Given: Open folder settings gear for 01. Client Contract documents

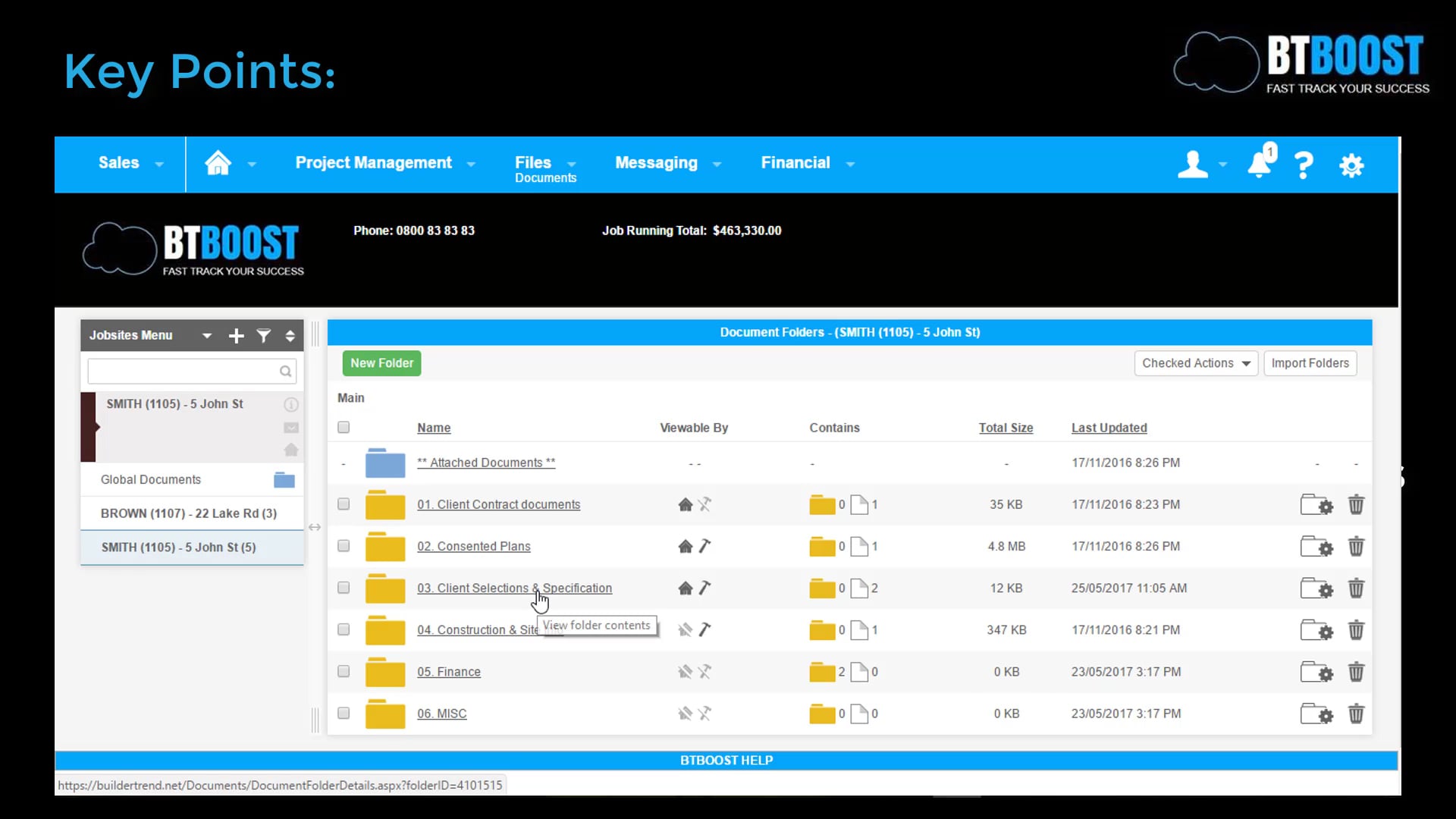Looking at the screenshot, I should pyautogui.click(x=1316, y=504).
